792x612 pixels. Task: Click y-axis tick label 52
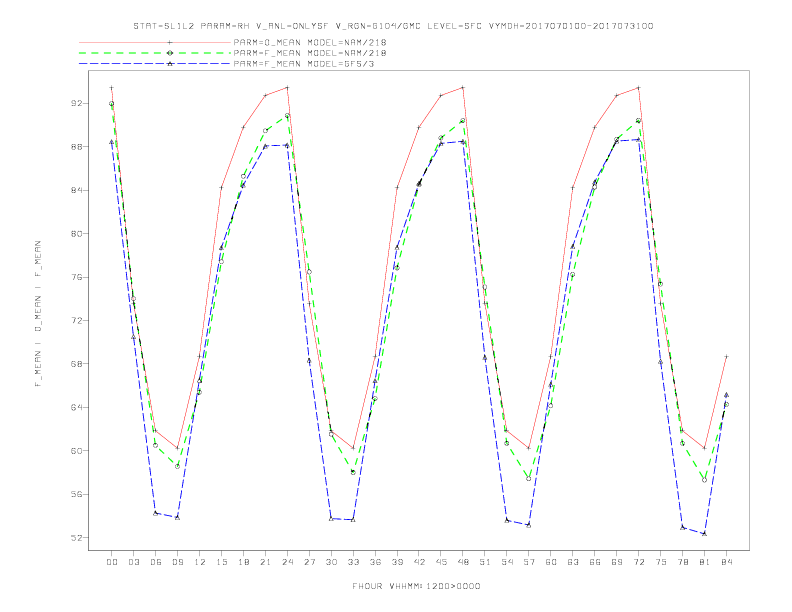[x=76, y=538]
